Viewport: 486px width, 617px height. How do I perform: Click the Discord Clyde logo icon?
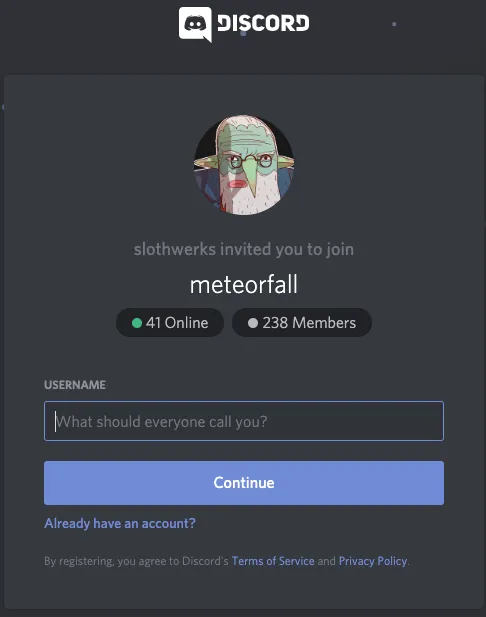[195, 24]
